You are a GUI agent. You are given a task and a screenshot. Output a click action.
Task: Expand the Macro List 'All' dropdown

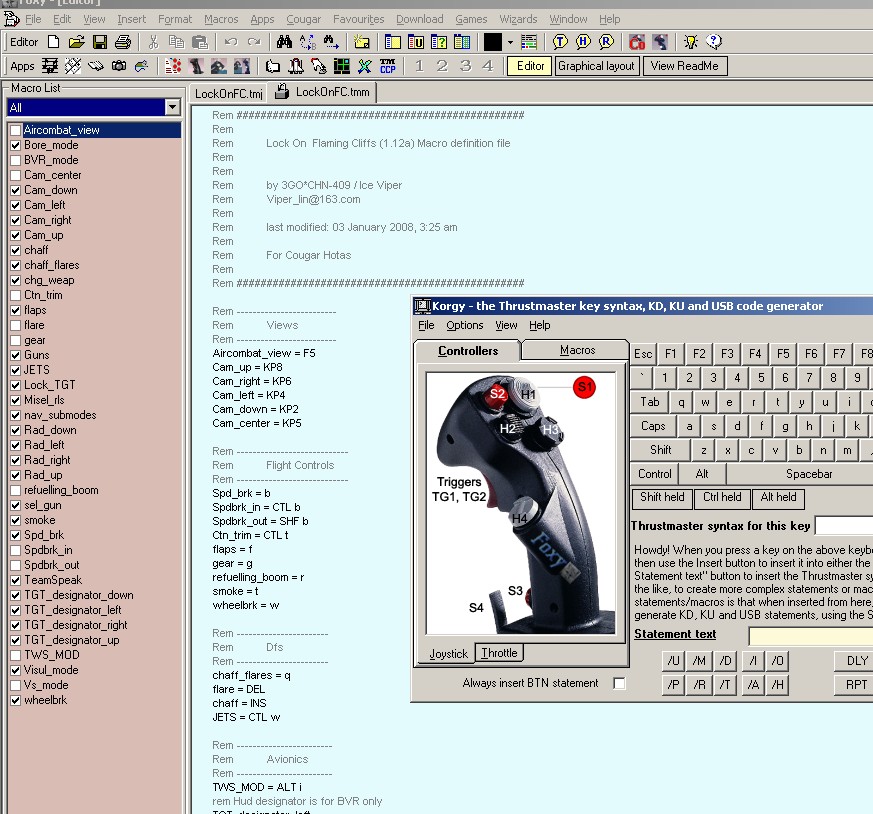tap(173, 108)
